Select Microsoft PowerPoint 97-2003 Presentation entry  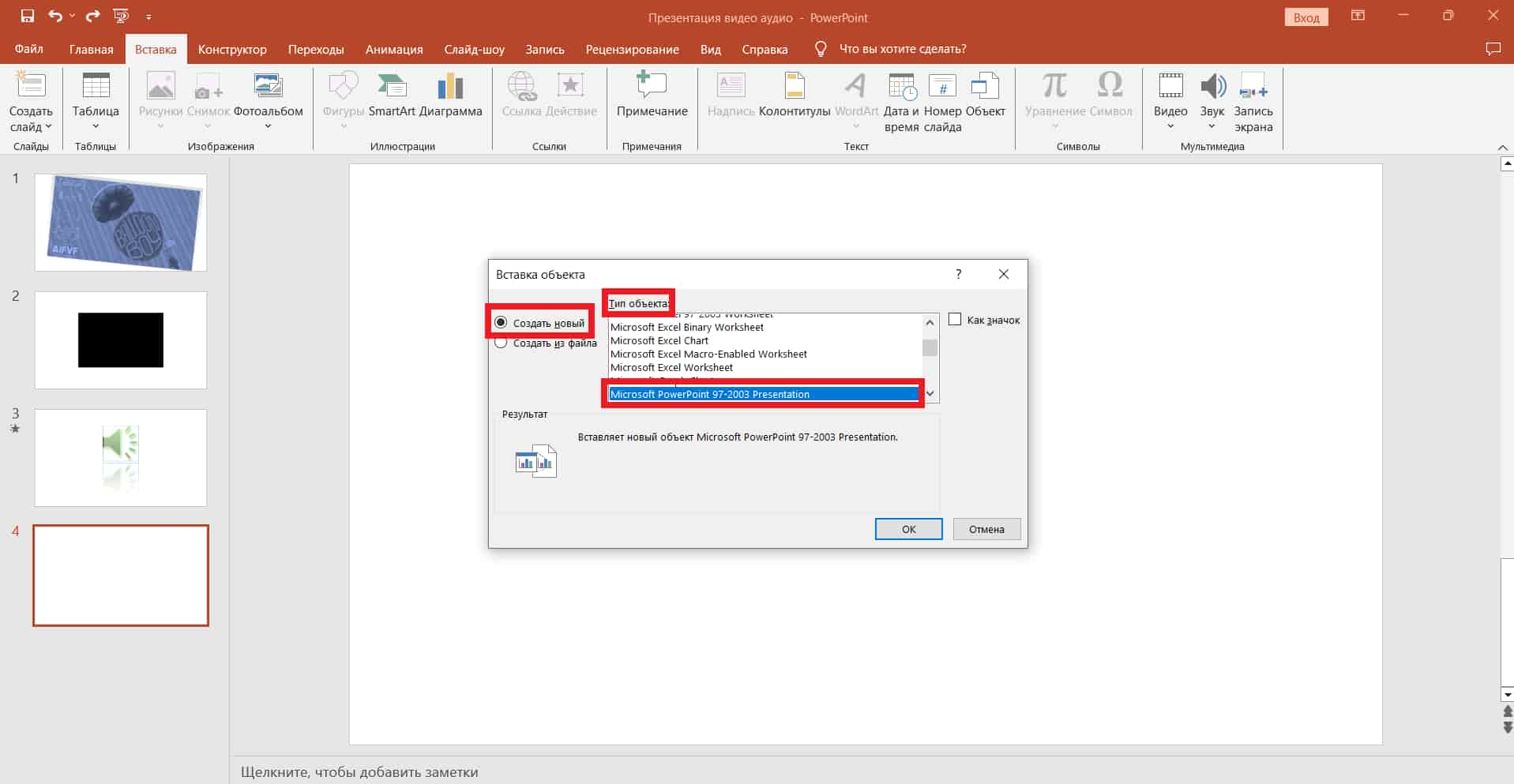pyautogui.click(x=765, y=394)
